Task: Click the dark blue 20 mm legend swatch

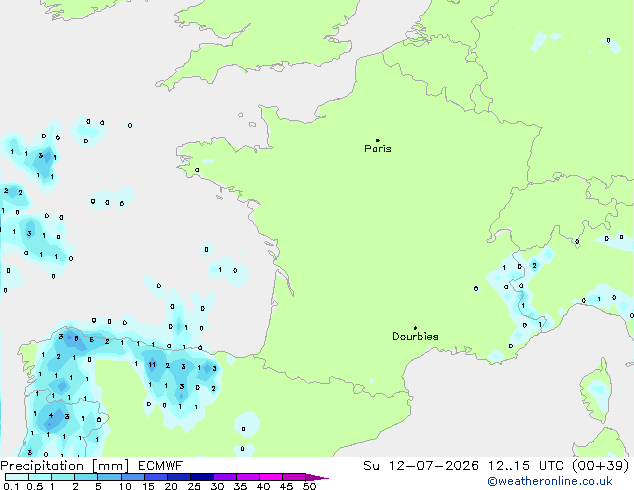Action: (x=179, y=477)
